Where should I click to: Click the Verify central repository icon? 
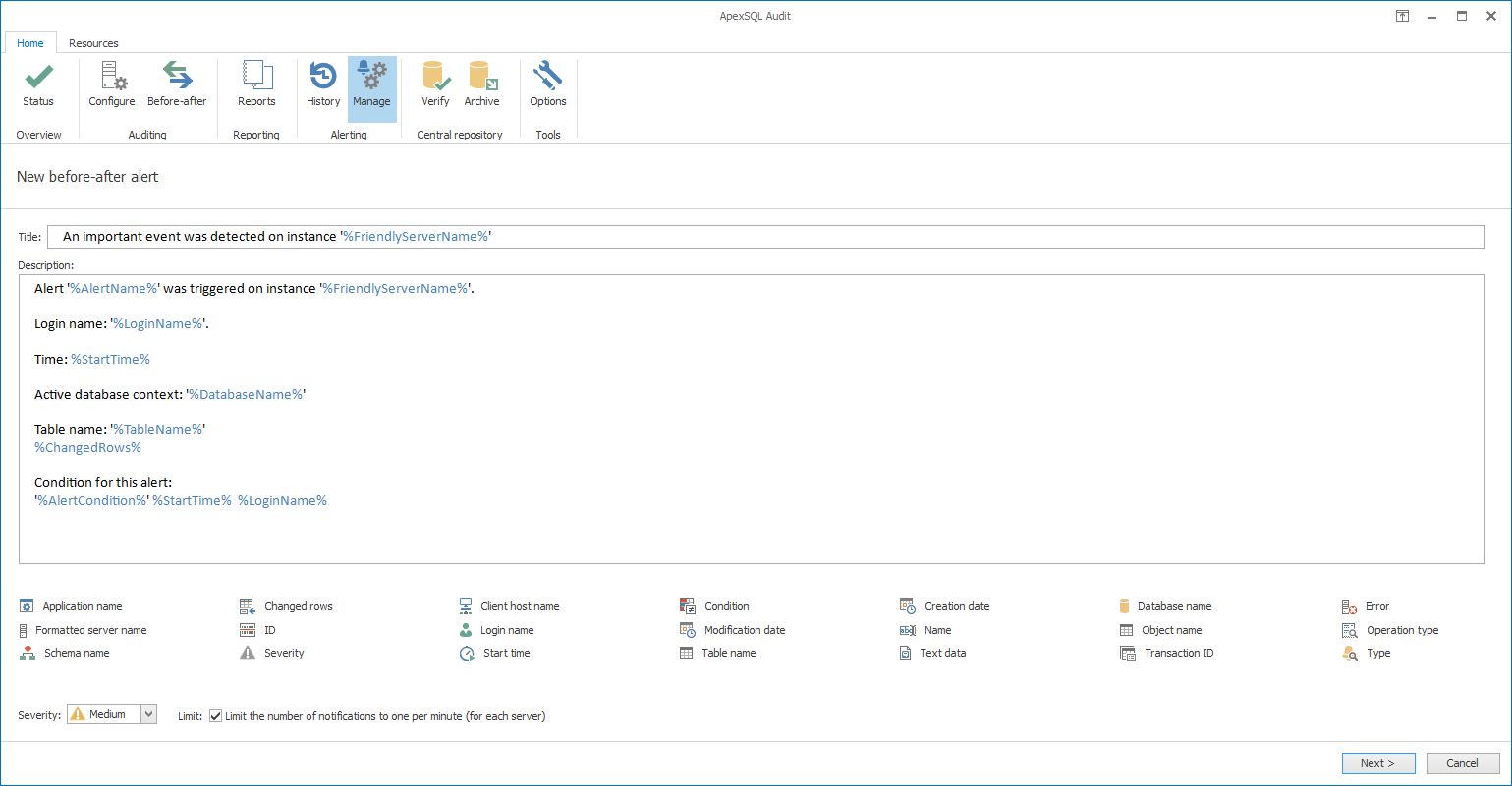click(x=435, y=84)
